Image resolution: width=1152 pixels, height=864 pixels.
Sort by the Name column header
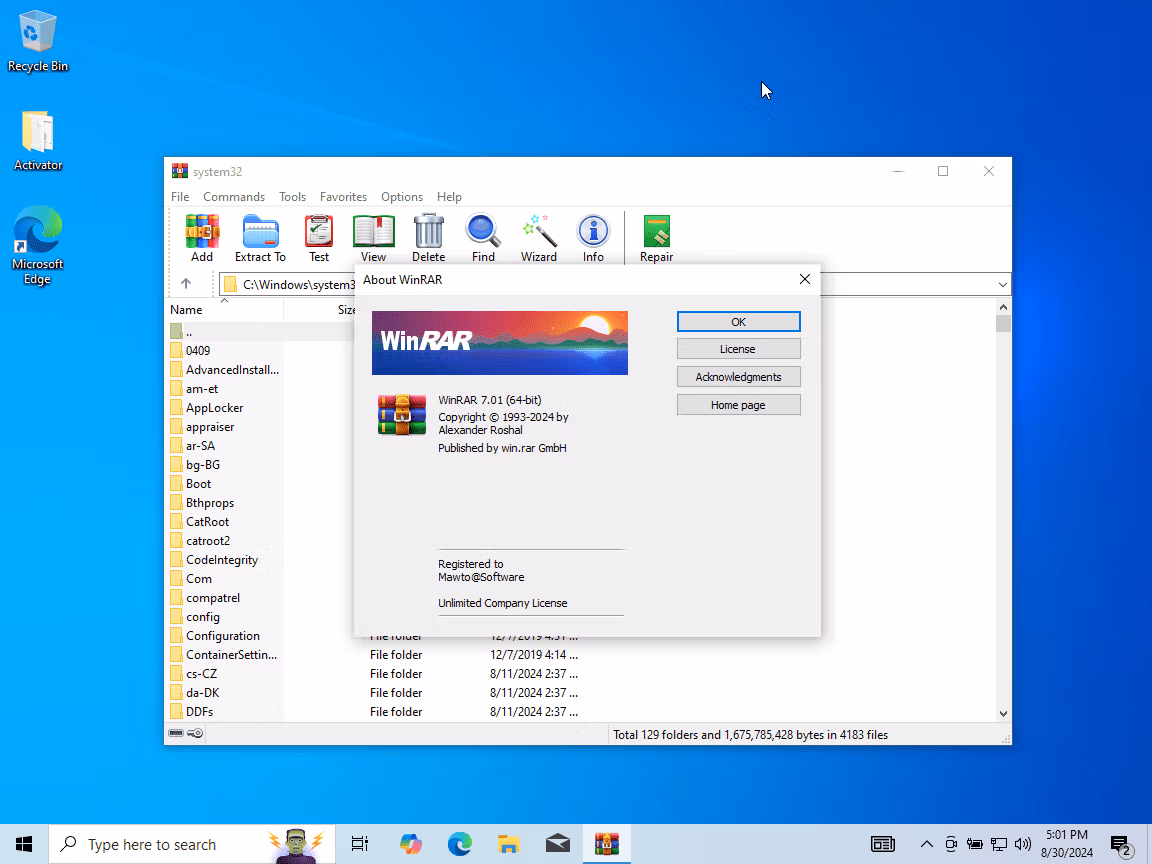coord(224,310)
